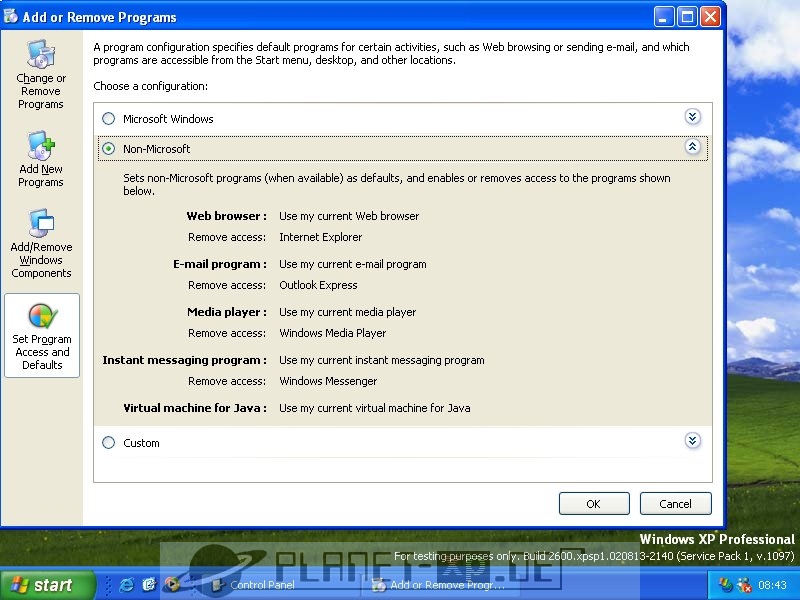Image resolution: width=800 pixels, height=600 pixels.
Task: Click the "Media player :" heading label
Action: pyautogui.click(x=227, y=312)
